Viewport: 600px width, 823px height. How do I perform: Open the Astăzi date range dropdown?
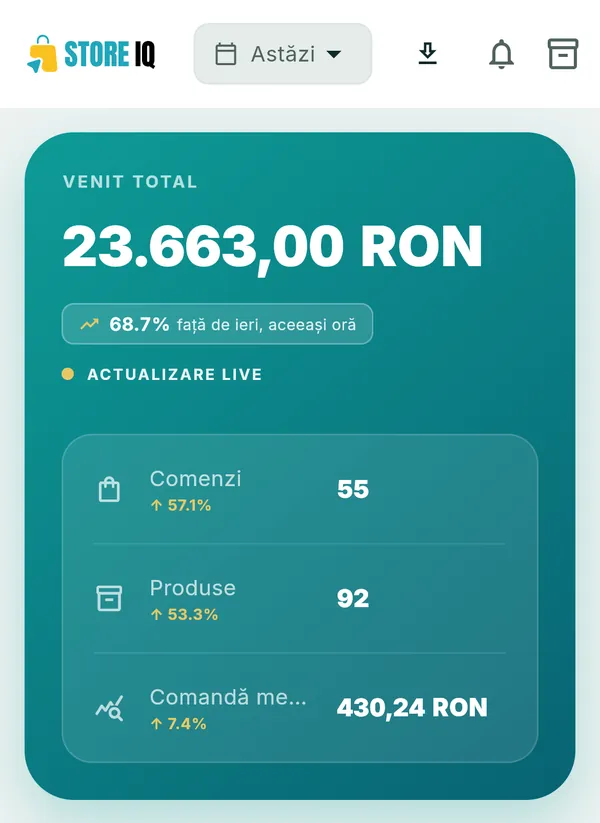pos(283,54)
